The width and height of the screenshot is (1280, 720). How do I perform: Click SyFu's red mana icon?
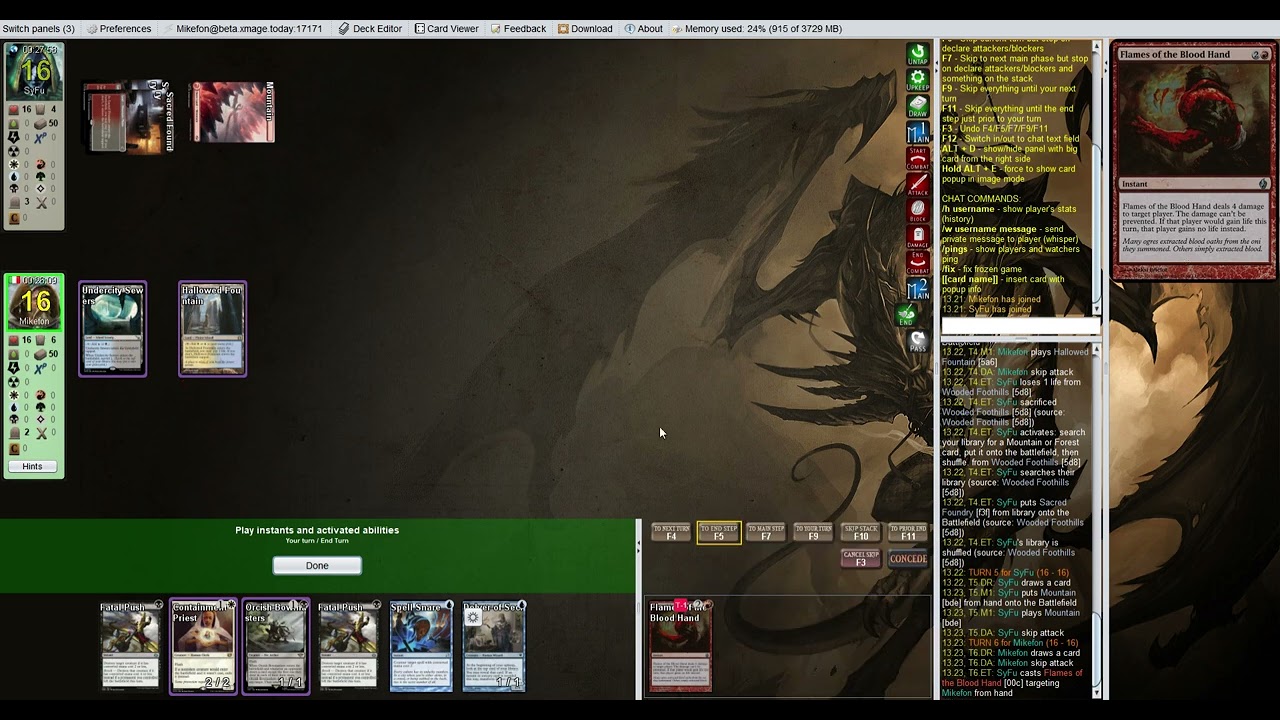(x=41, y=164)
